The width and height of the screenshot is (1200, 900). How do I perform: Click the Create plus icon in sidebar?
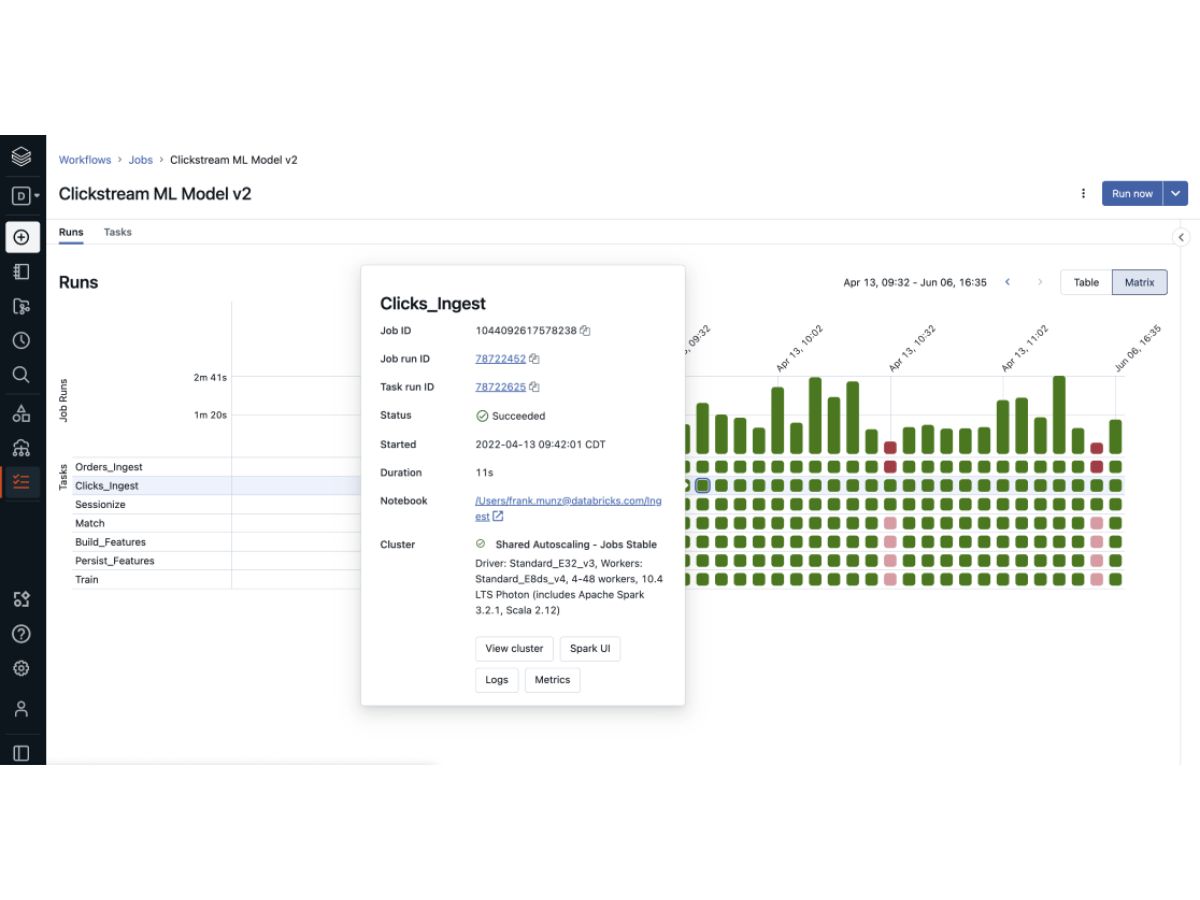click(x=21, y=237)
